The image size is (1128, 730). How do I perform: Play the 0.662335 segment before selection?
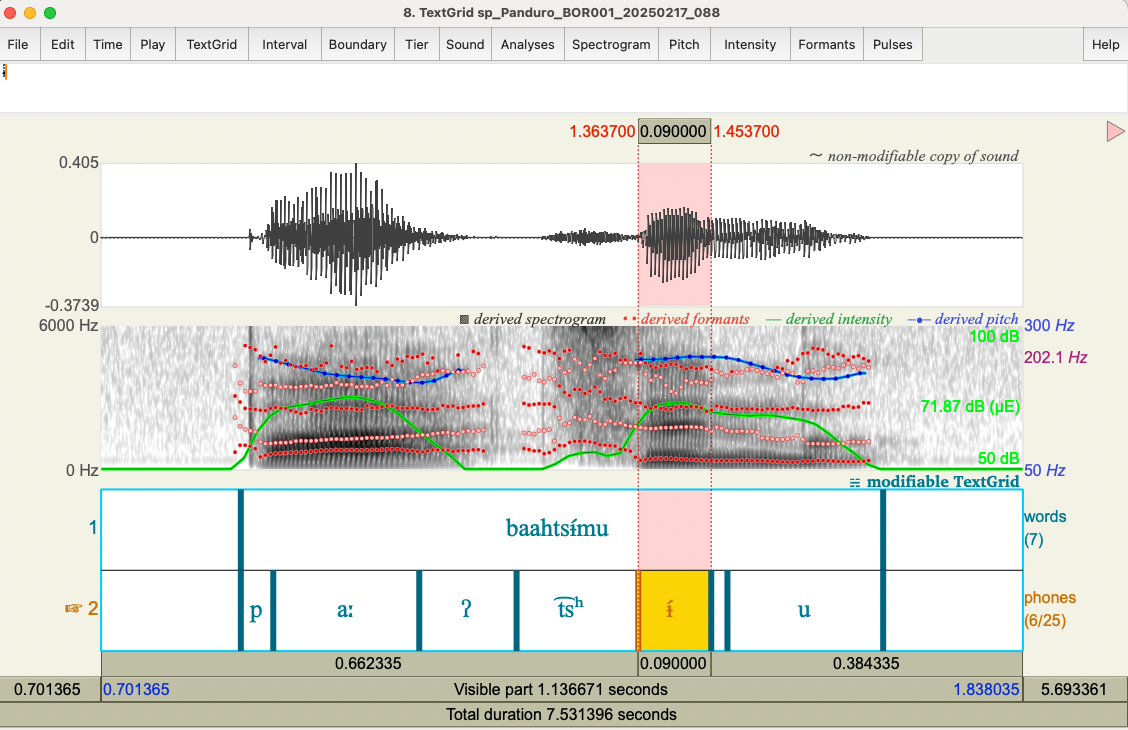[x=368, y=663]
